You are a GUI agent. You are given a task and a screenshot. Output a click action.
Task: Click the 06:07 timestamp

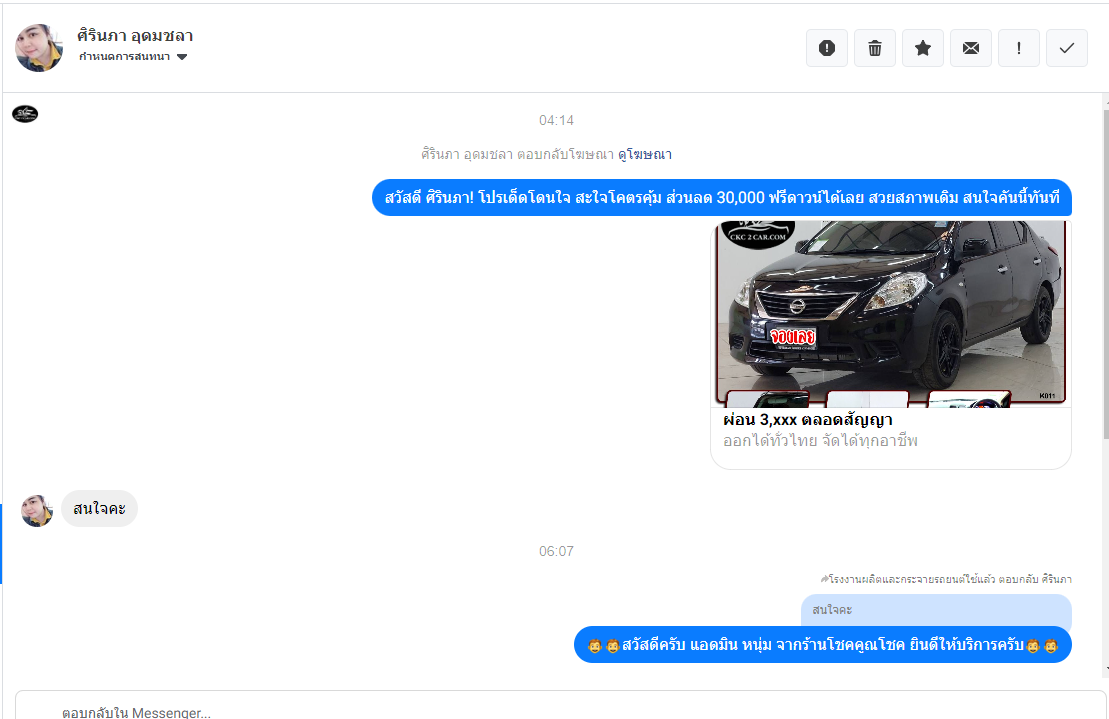tap(557, 551)
